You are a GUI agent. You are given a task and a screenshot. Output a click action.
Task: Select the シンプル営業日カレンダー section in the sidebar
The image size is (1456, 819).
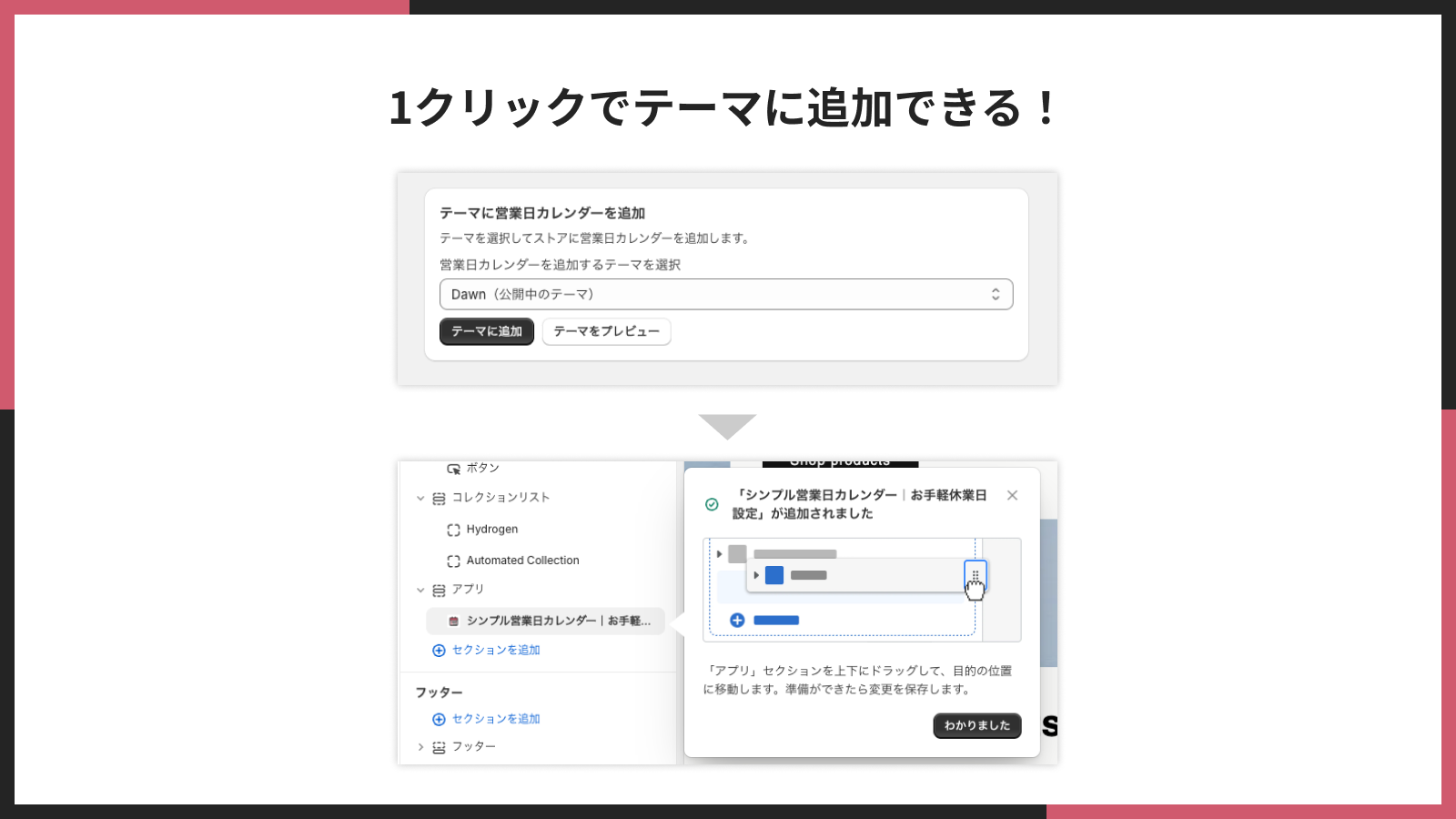coord(546,621)
